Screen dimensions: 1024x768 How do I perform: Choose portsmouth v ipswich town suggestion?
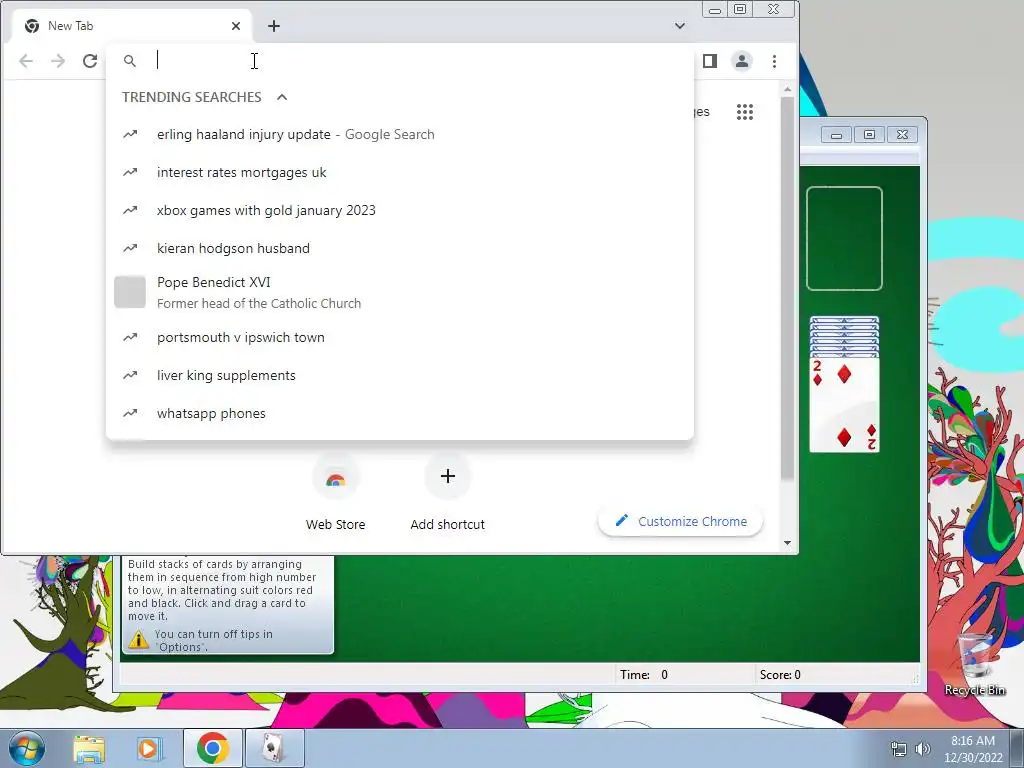tap(400, 338)
